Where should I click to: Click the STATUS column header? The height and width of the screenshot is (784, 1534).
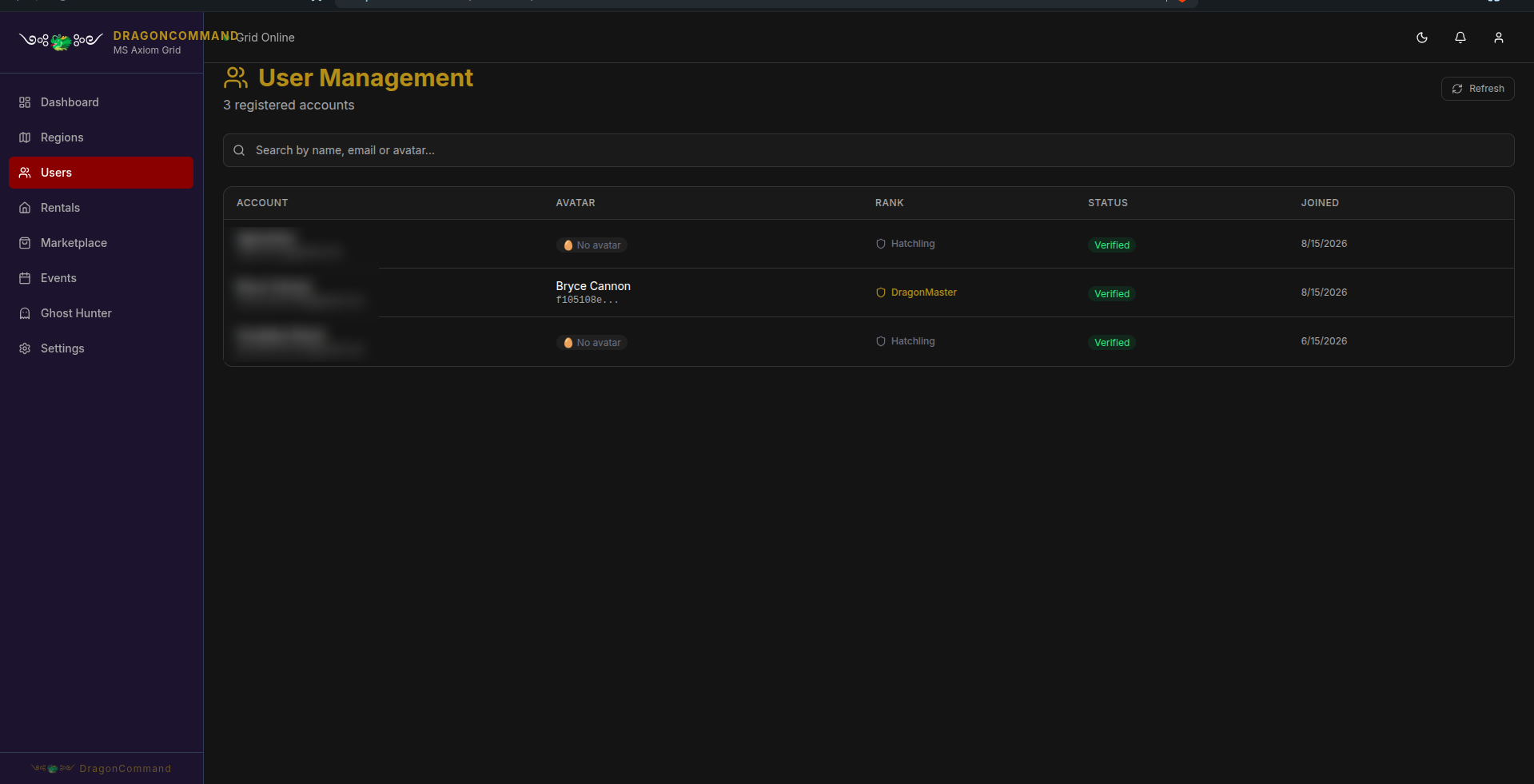pos(1107,203)
